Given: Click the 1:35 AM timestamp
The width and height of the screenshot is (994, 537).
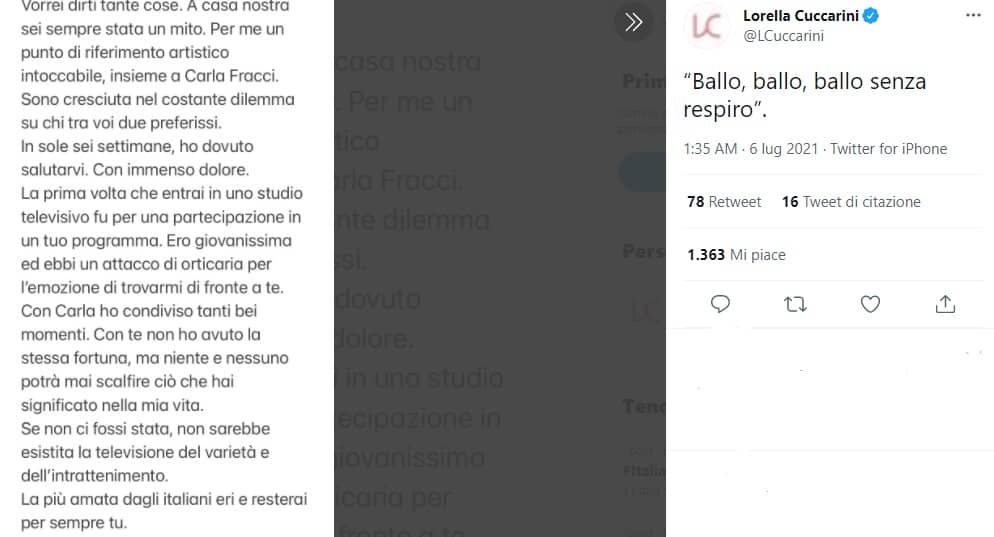Looking at the screenshot, I should click(x=710, y=149).
